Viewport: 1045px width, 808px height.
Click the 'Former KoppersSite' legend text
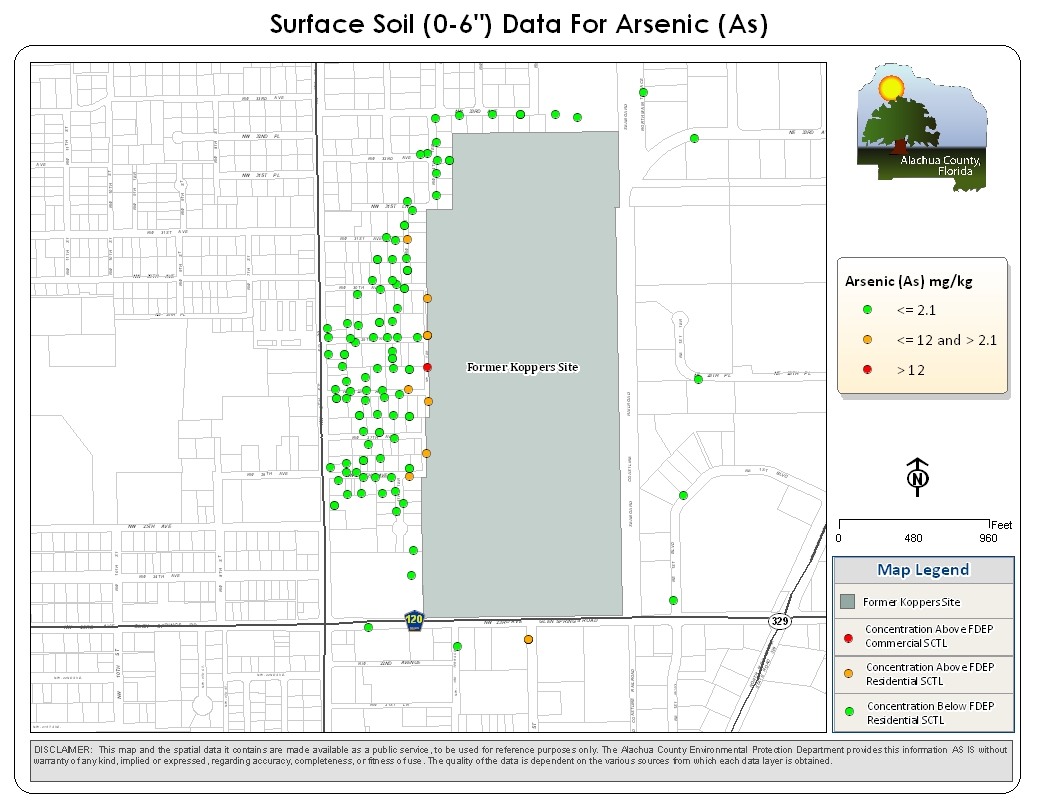[x=912, y=602]
